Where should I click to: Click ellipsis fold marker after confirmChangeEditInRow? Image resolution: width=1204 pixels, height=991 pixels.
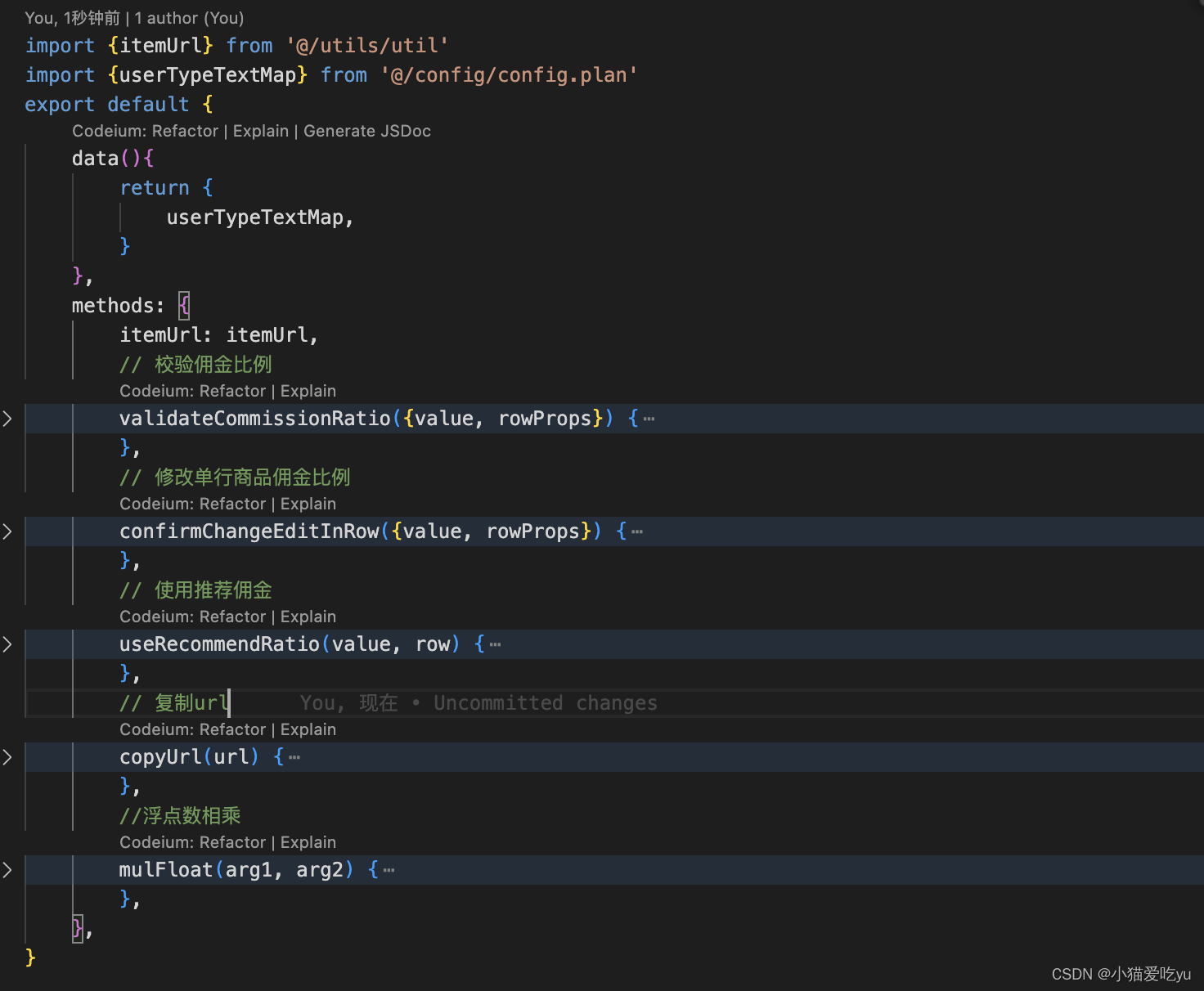tap(637, 532)
